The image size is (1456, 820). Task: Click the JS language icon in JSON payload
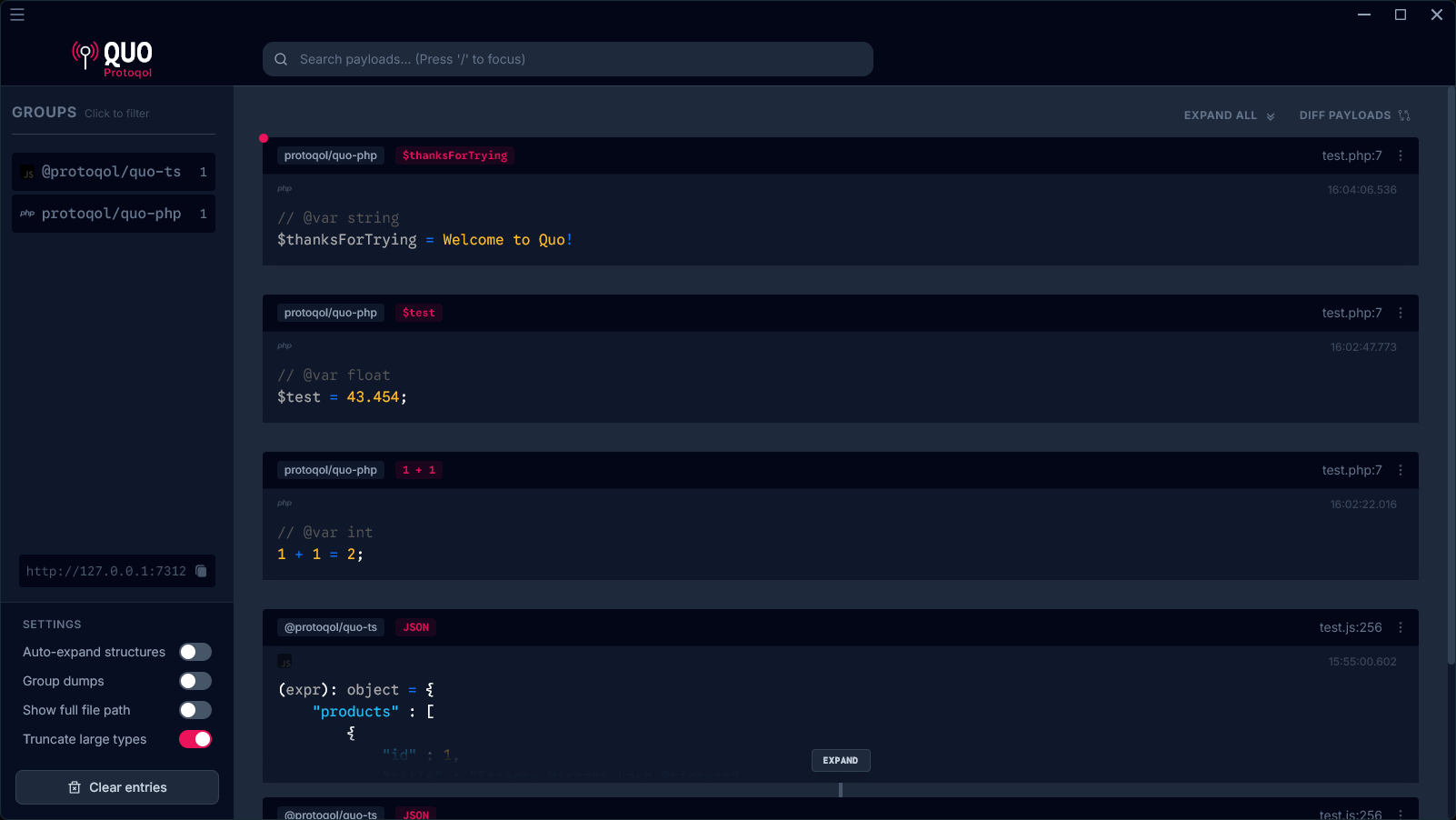coord(285,662)
